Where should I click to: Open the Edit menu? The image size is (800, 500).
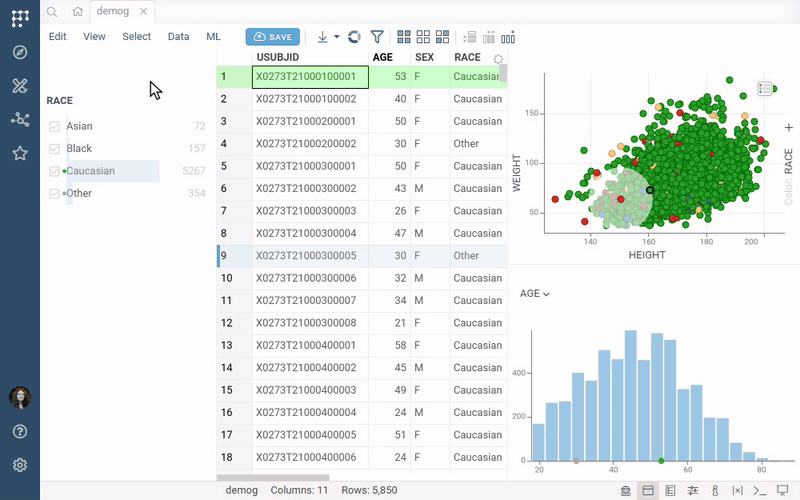tap(58, 36)
